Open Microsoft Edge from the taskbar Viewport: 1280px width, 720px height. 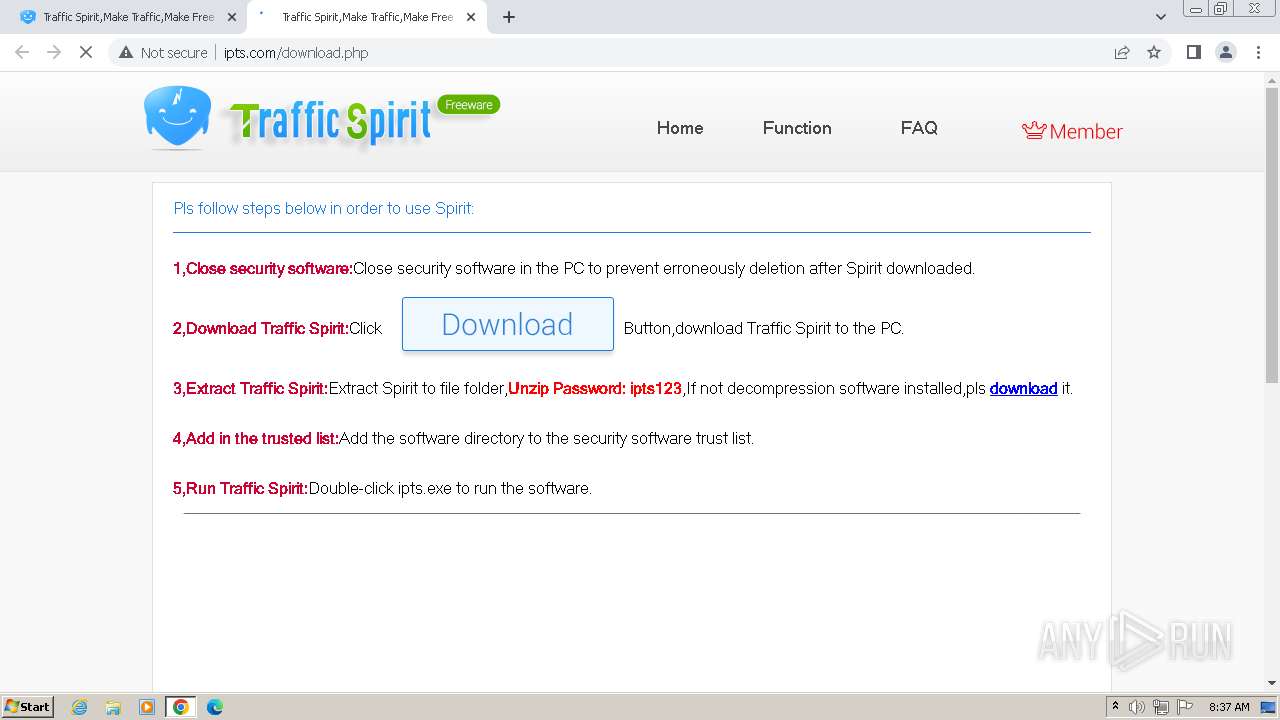coord(215,707)
